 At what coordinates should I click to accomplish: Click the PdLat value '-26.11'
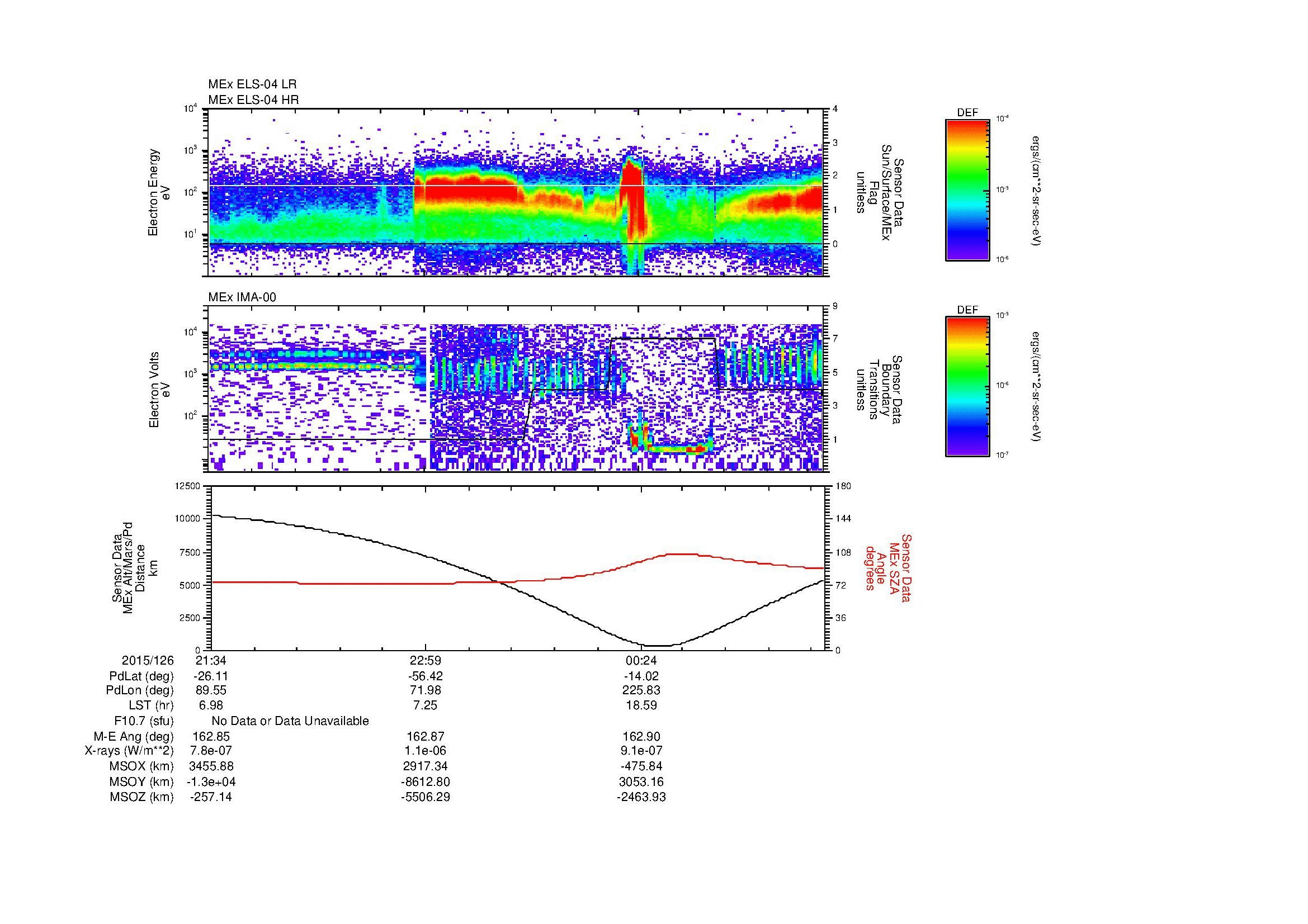(x=211, y=676)
